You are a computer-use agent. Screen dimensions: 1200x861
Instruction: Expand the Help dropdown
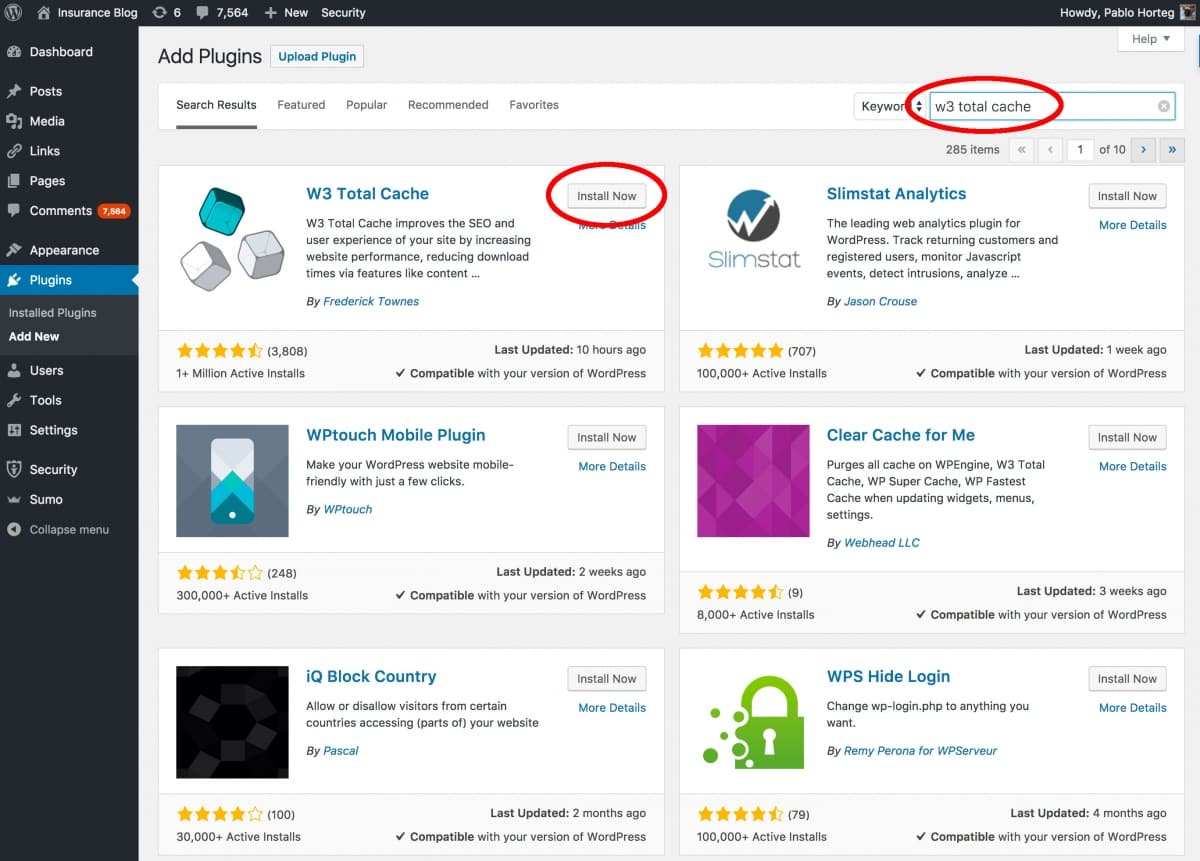tap(1148, 38)
